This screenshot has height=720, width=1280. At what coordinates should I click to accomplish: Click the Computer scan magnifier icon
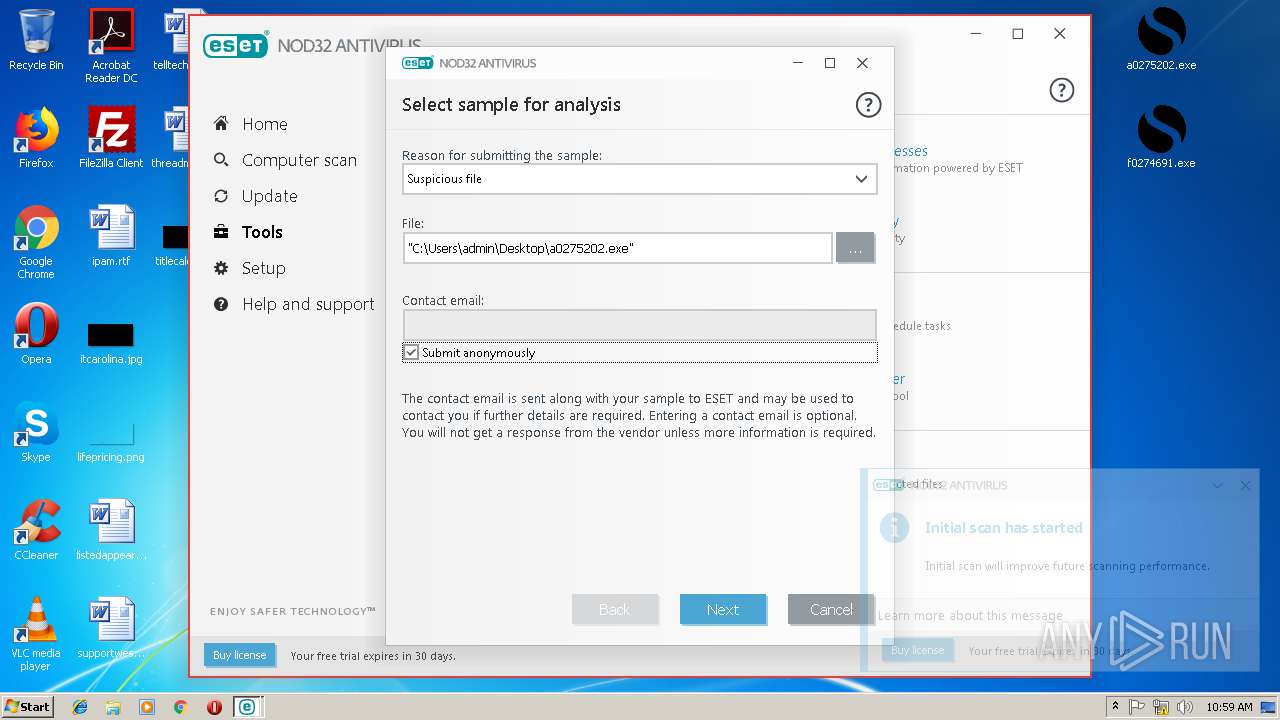tap(221, 160)
